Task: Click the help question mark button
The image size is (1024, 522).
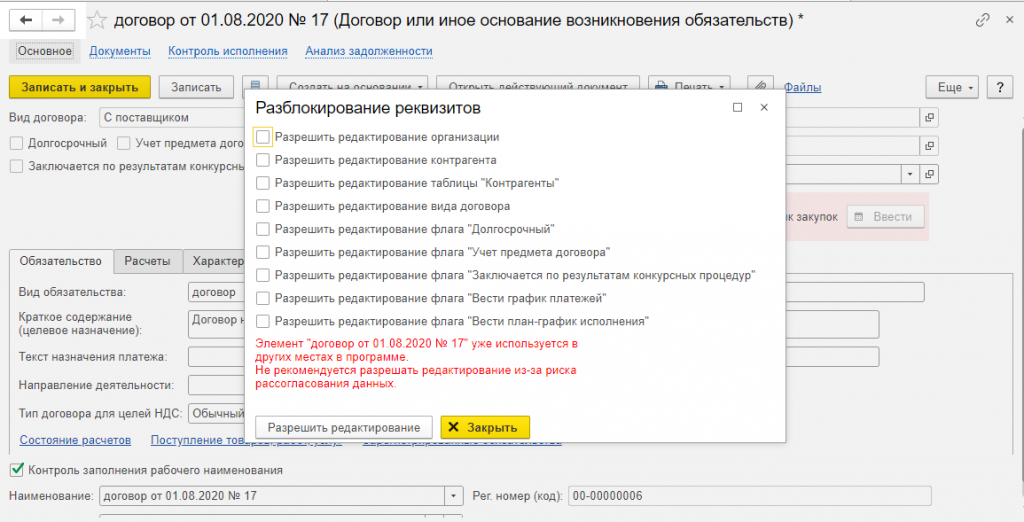Action: tap(1001, 87)
